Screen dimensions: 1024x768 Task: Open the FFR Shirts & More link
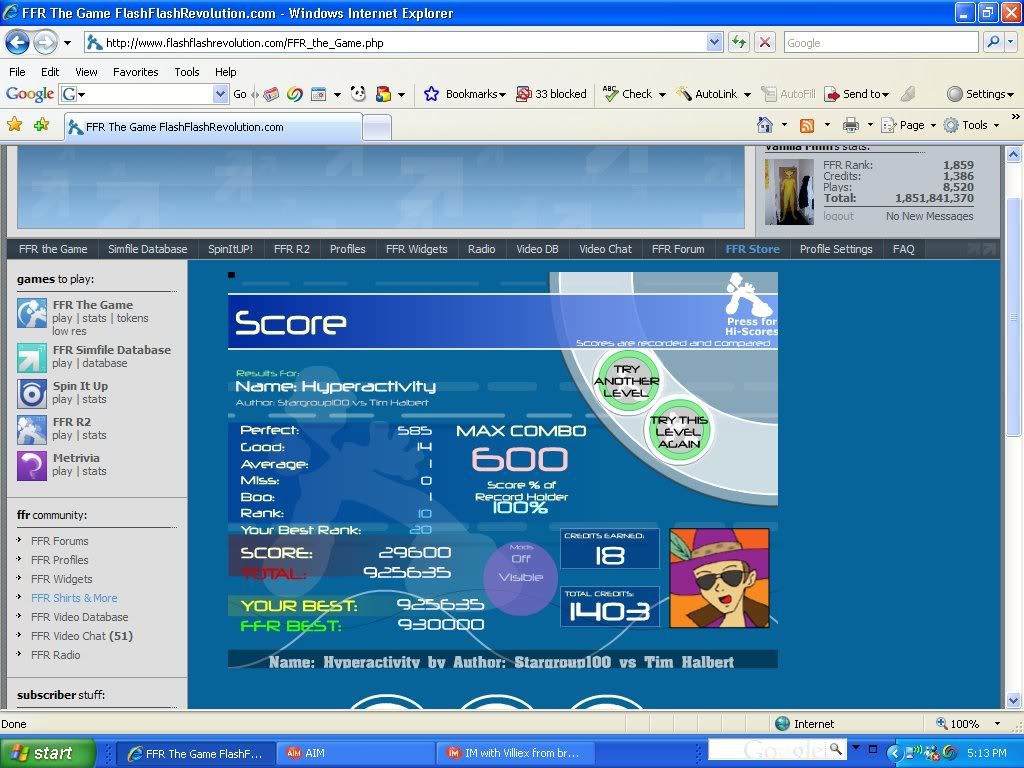(x=74, y=598)
